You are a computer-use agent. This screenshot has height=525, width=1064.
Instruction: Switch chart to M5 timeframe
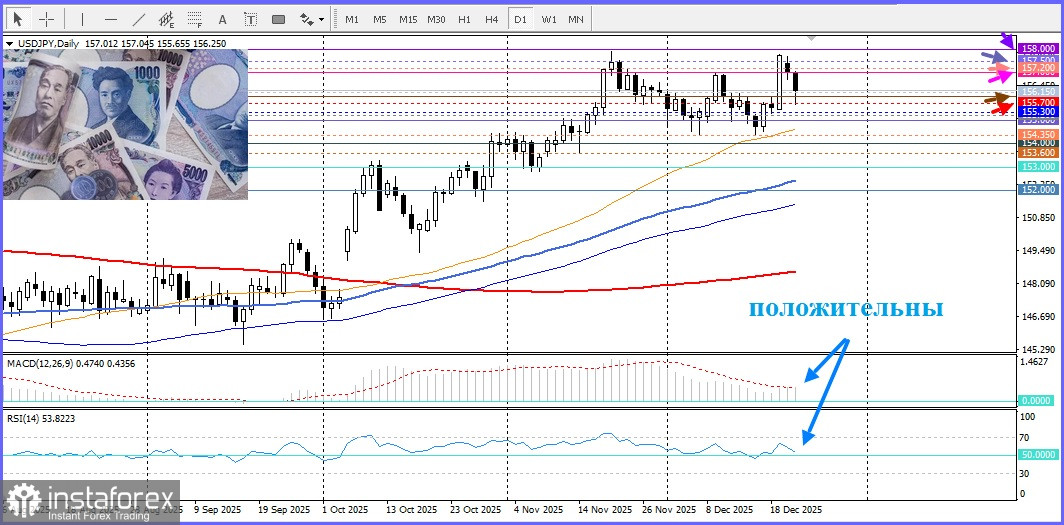pos(379,19)
